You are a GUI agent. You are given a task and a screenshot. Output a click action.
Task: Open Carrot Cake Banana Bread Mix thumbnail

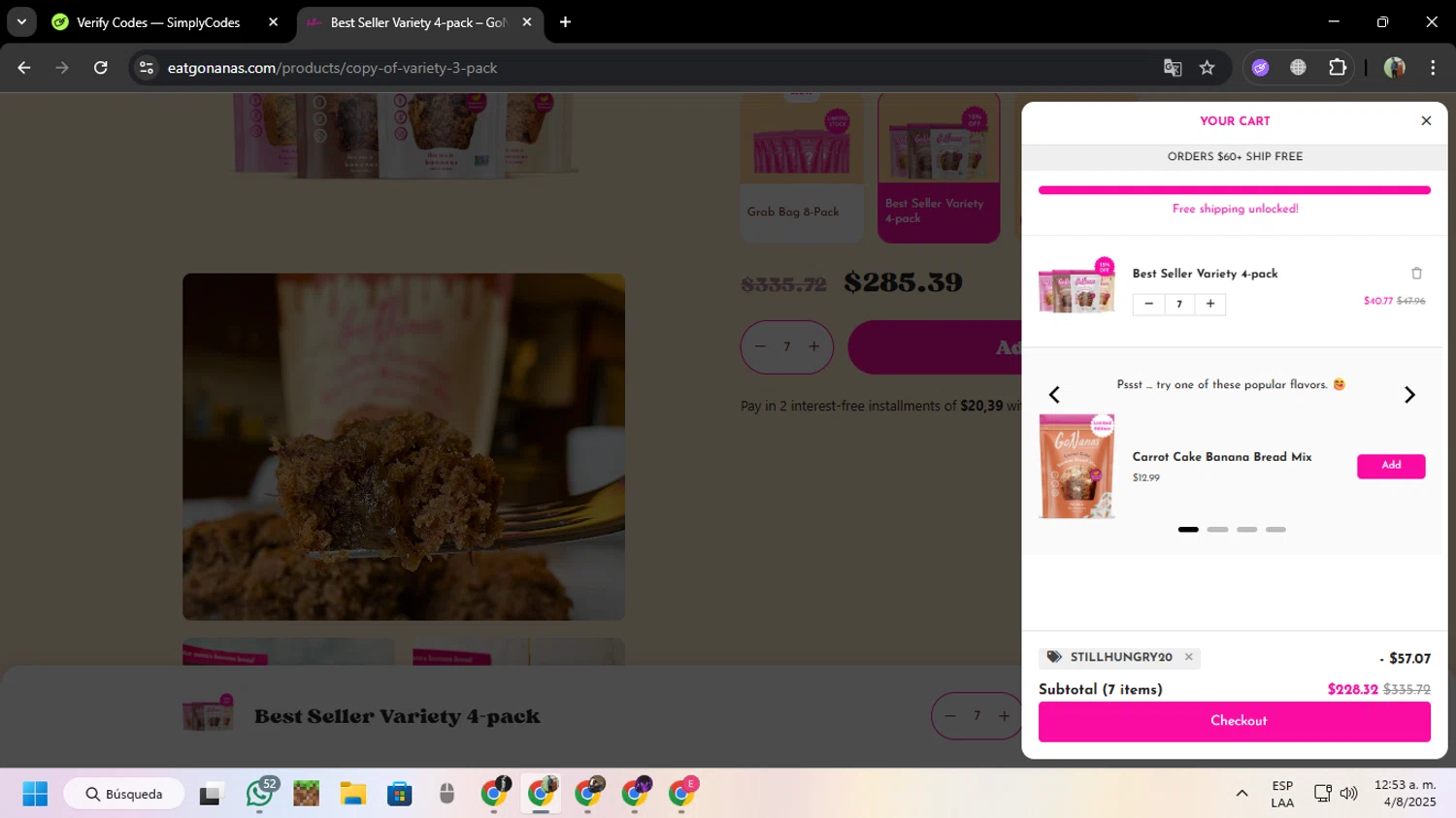coord(1076,467)
